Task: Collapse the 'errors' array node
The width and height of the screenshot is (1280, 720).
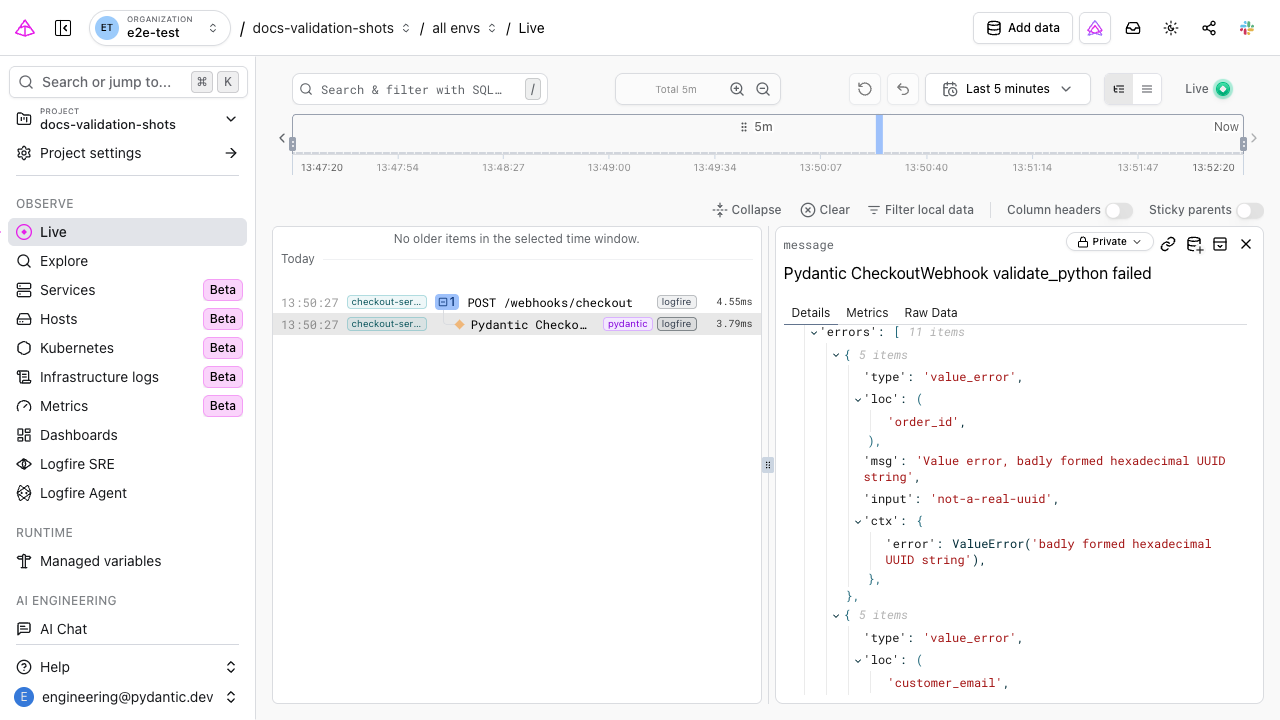Action: pos(814,332)
